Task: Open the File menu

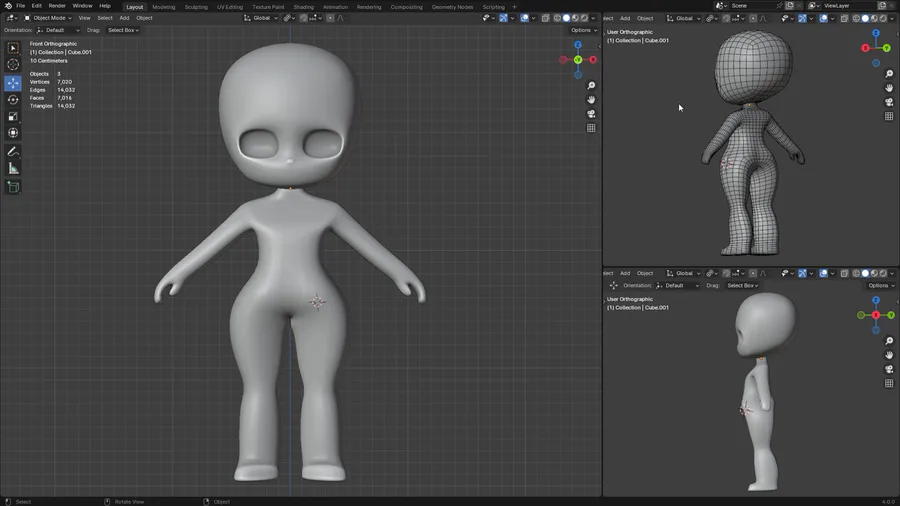Action: 20,6
